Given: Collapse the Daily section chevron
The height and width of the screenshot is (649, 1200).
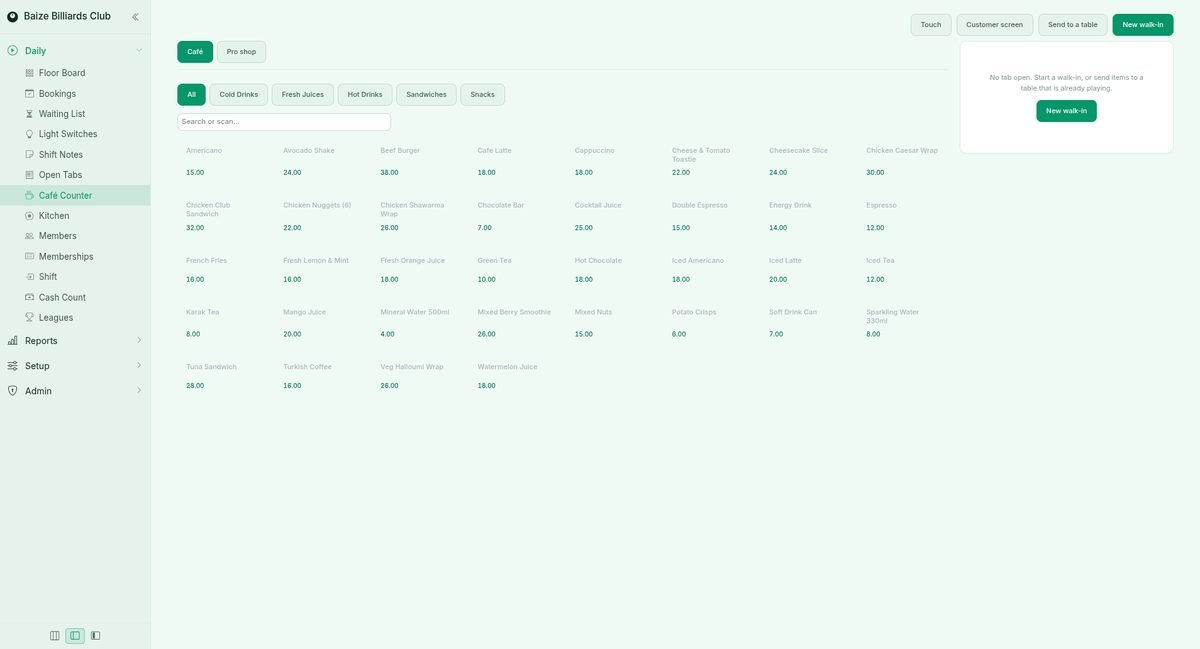Looking at the screenshot, I should point(139,50).
